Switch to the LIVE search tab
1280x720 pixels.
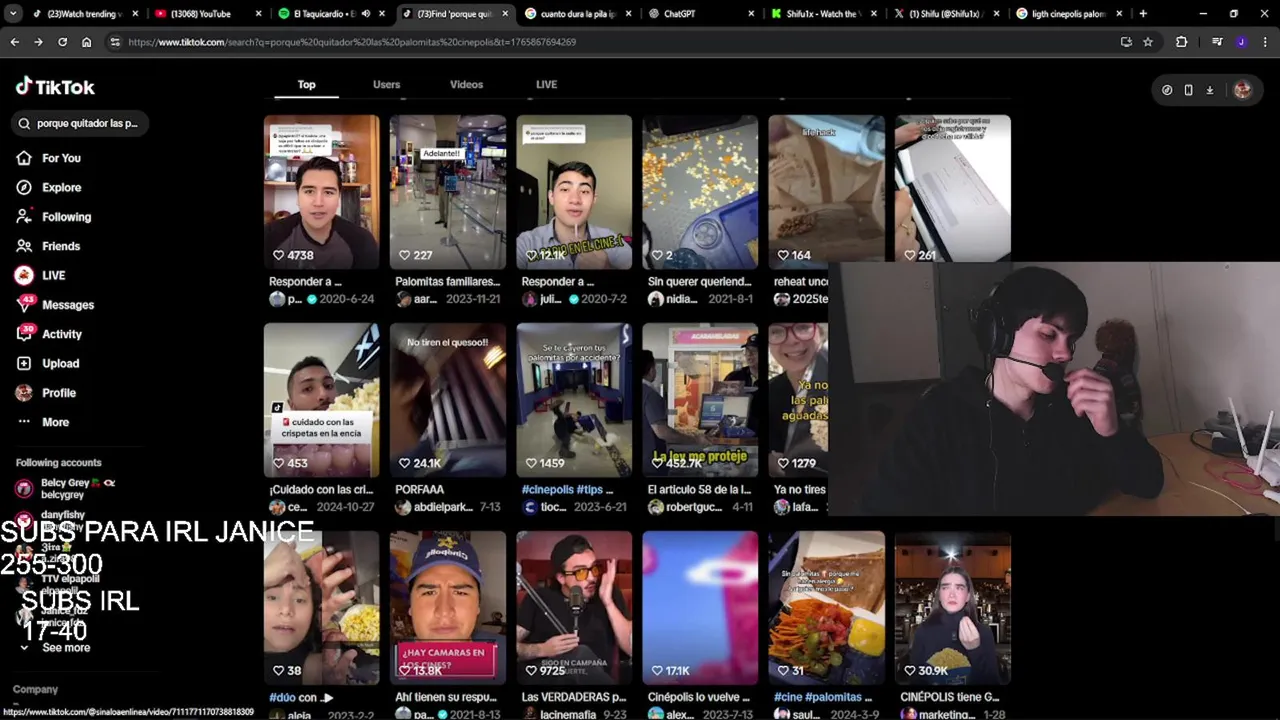click(x=546, y=85)
